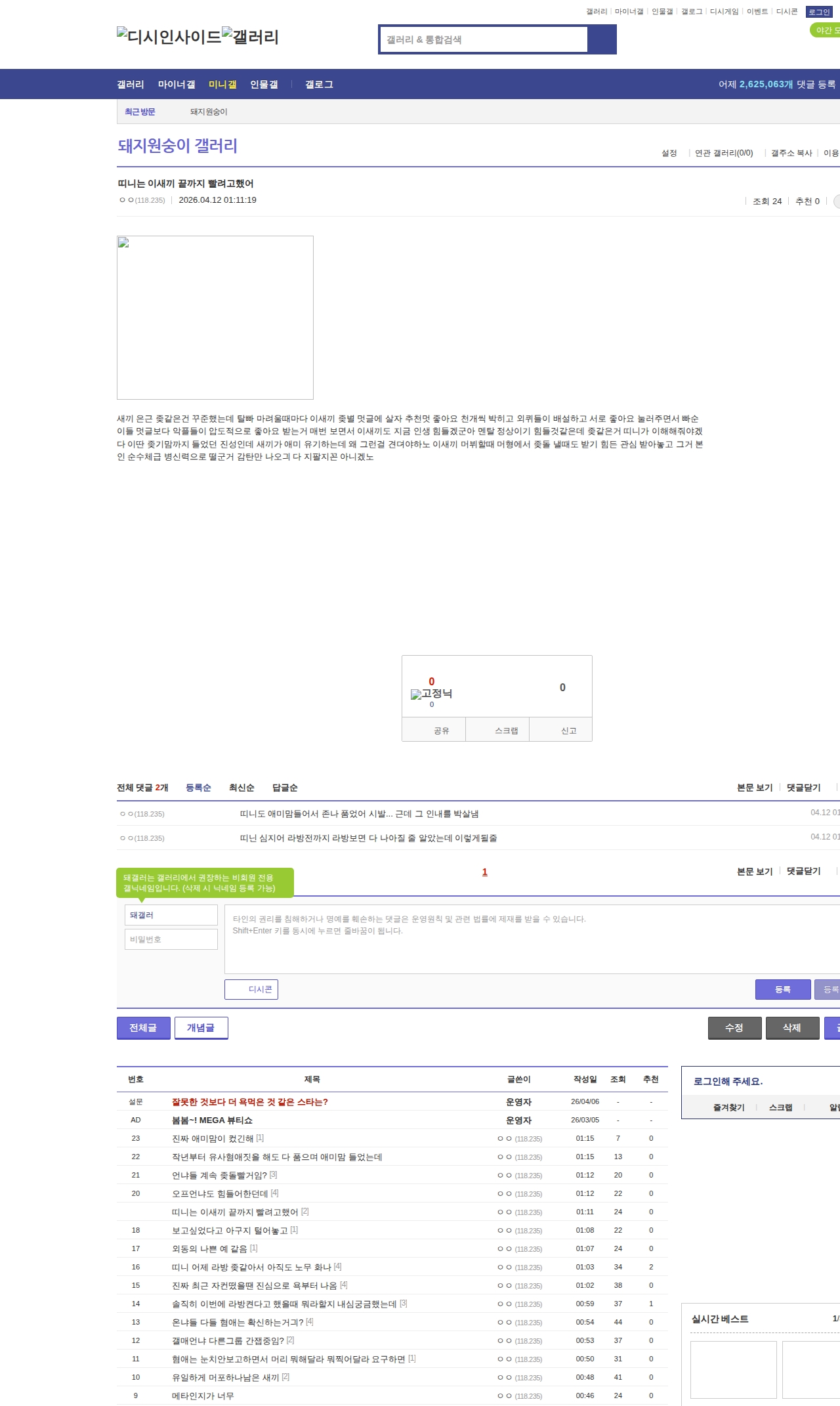Click the post timestamp 2026.04.12 01:11:19
The height and width of the screenshot is (1406, 840).
click(x=217, y=200)
